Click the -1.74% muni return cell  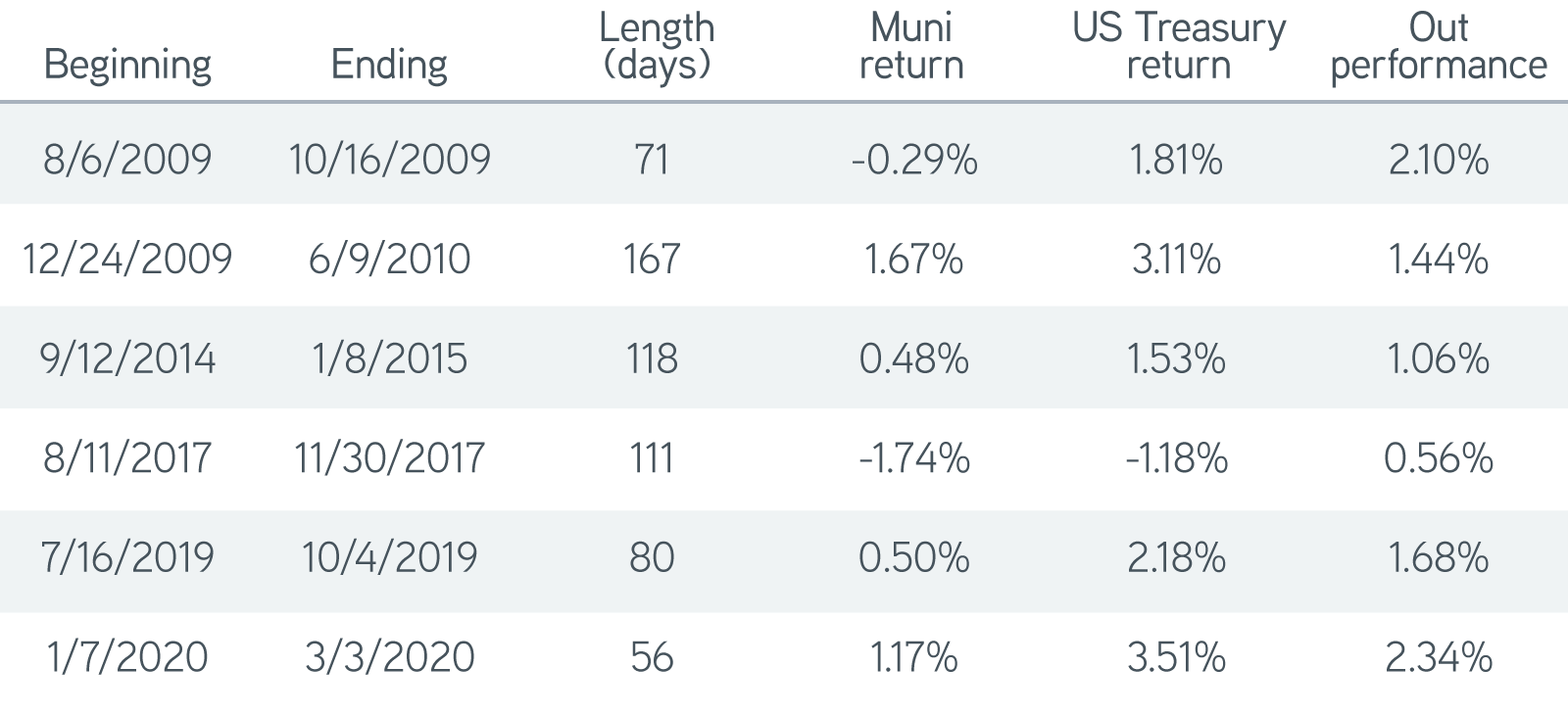tap(914, 457)
